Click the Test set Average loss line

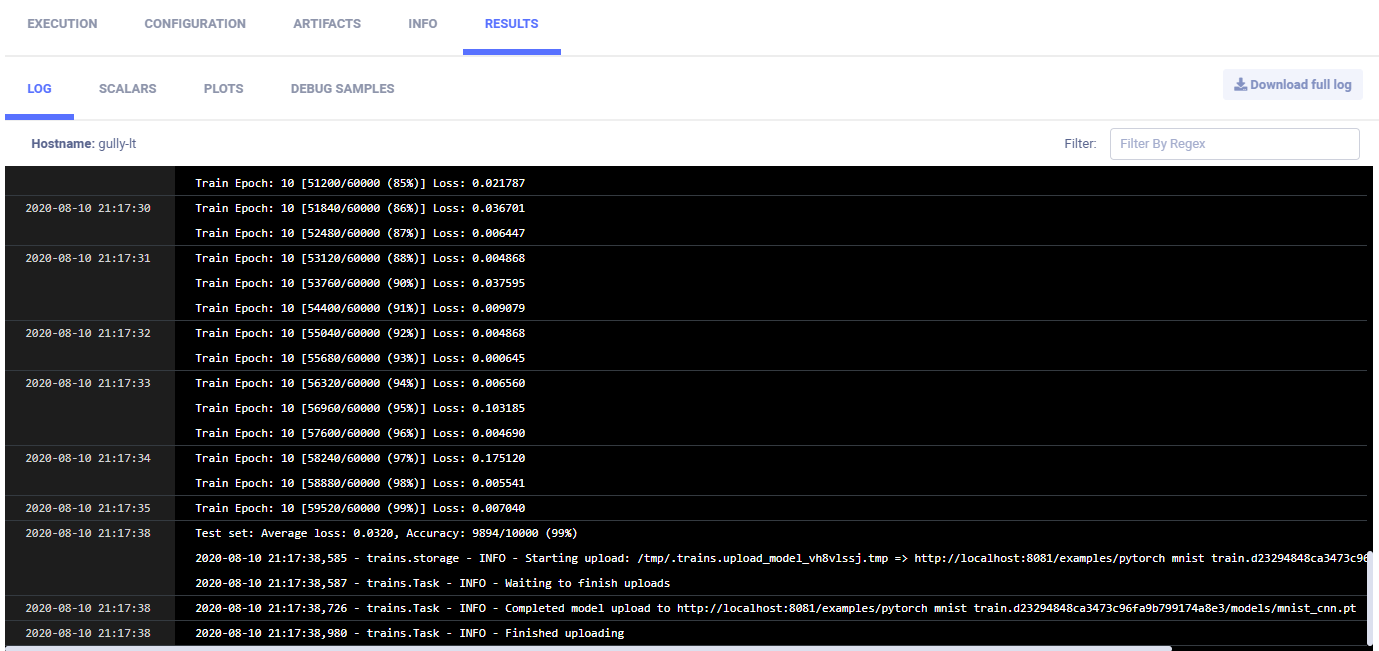[386, 533]
